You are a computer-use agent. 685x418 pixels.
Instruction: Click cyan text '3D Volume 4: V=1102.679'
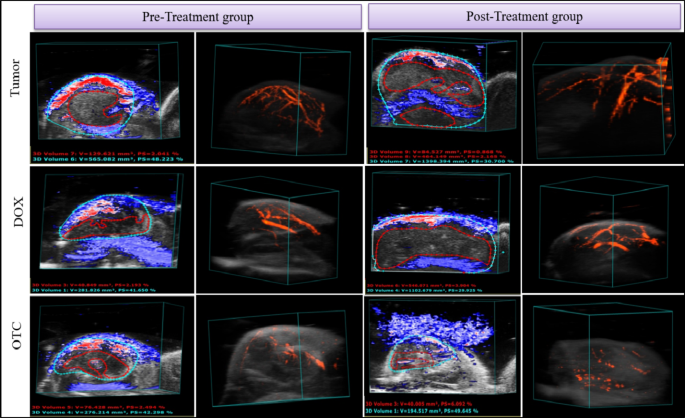point(424,290)
